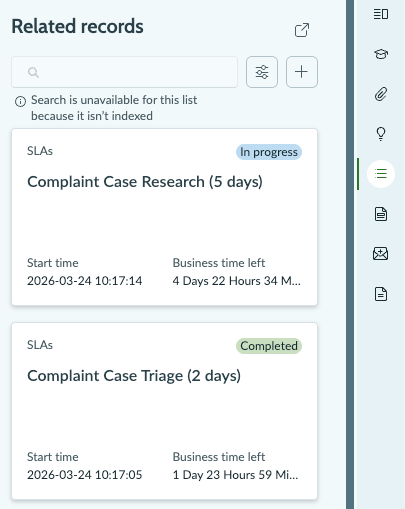Click the search unavailable notice text
The height and width of the screenshot is (509, 405).
114,108
